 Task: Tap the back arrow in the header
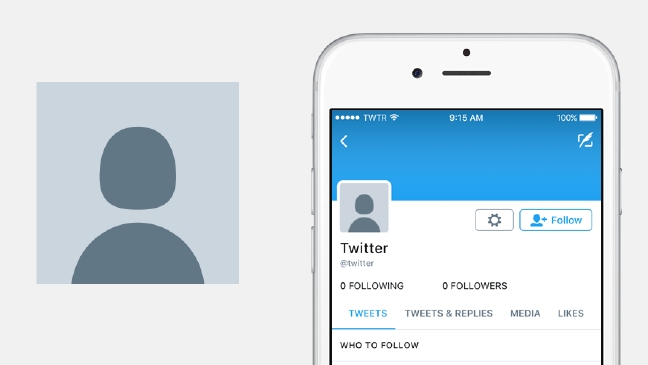tap(344, 141)
